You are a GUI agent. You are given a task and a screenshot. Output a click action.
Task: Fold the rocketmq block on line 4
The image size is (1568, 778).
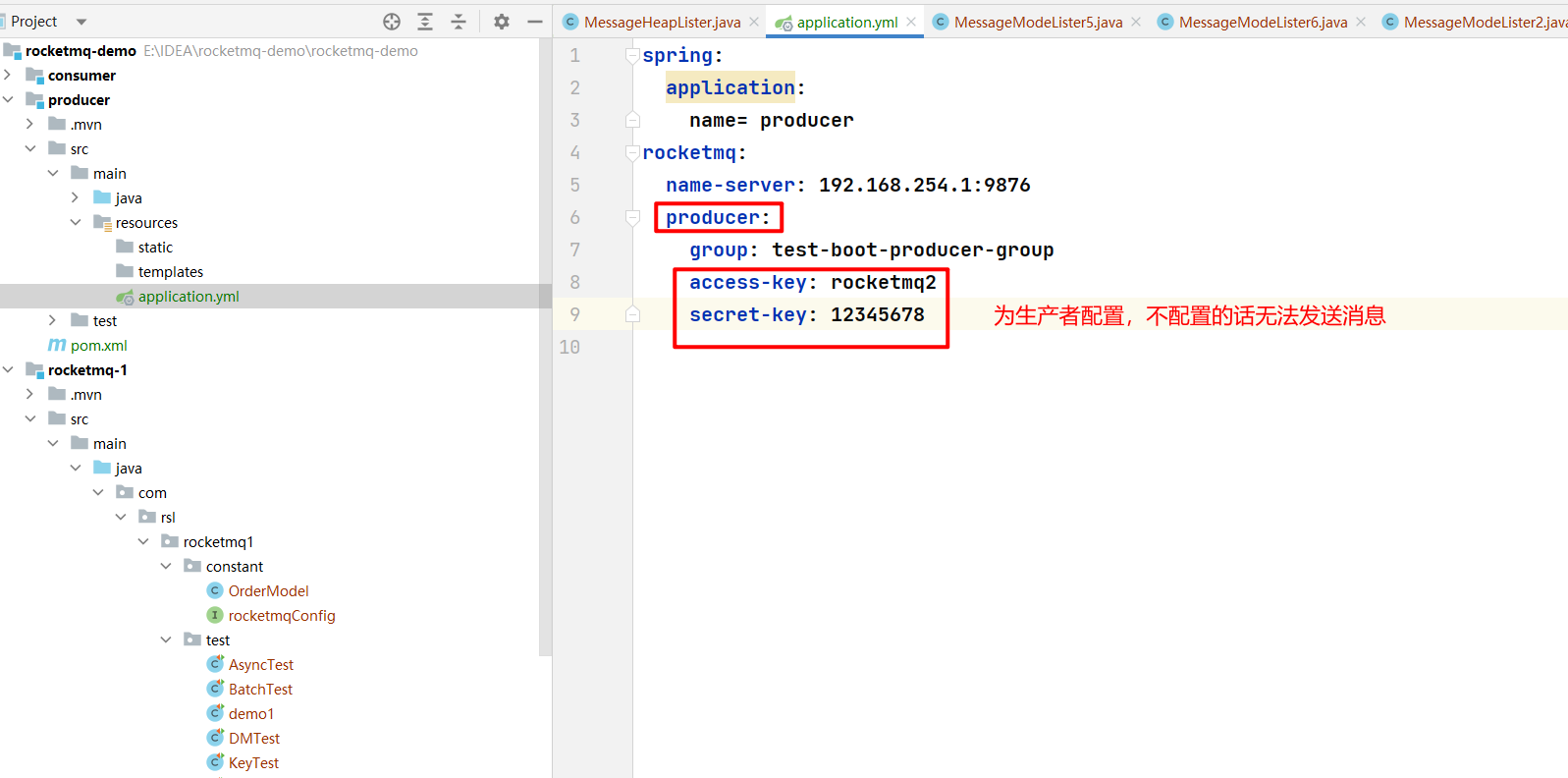(632, 153)
